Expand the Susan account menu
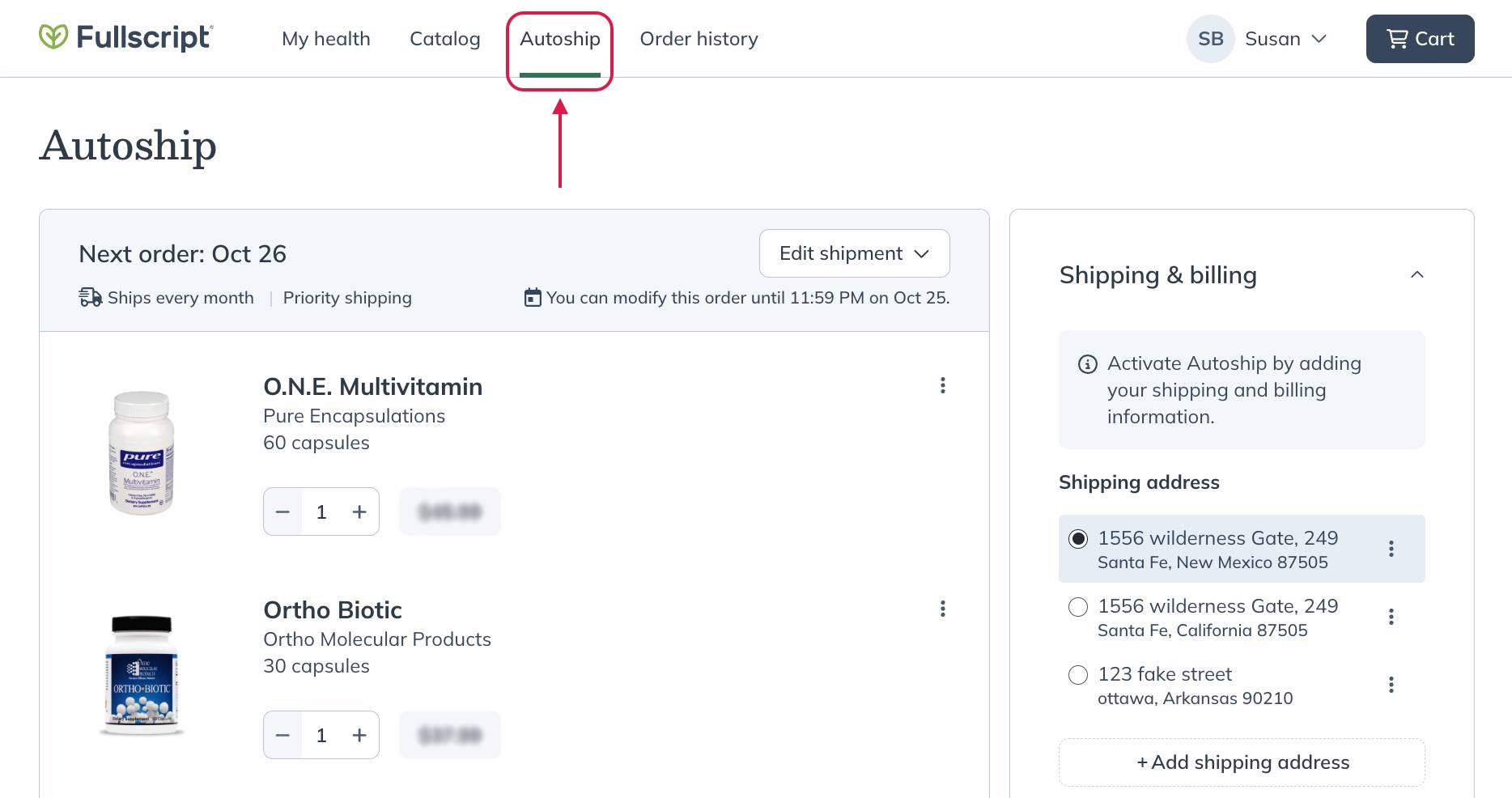 click(x=1286, y=39)
